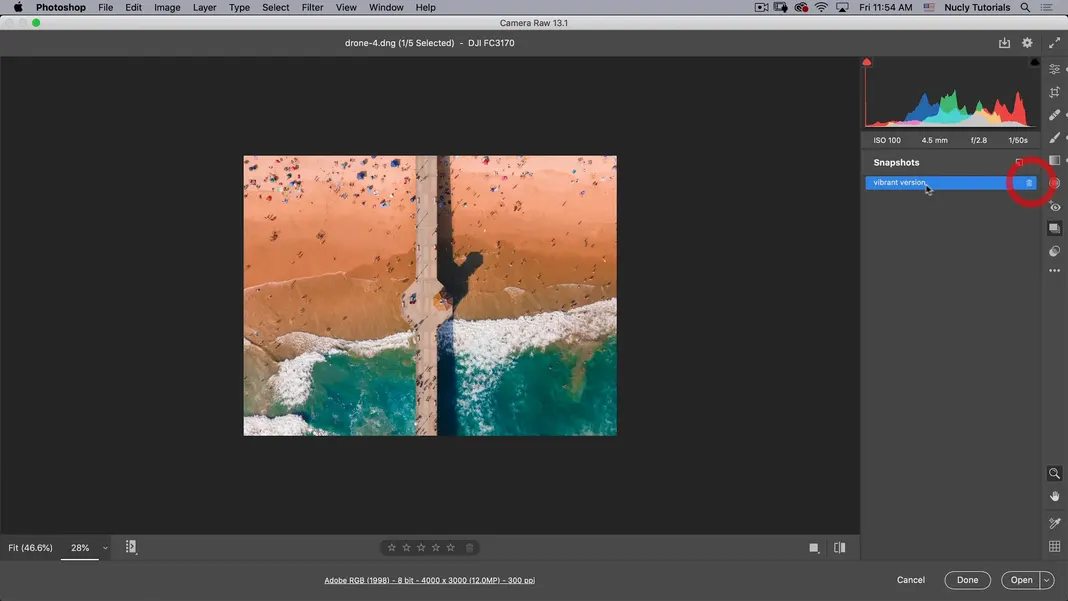The image size is (1068, 601).
Task: Set rating to four stars
Action: tap(436, 548)
